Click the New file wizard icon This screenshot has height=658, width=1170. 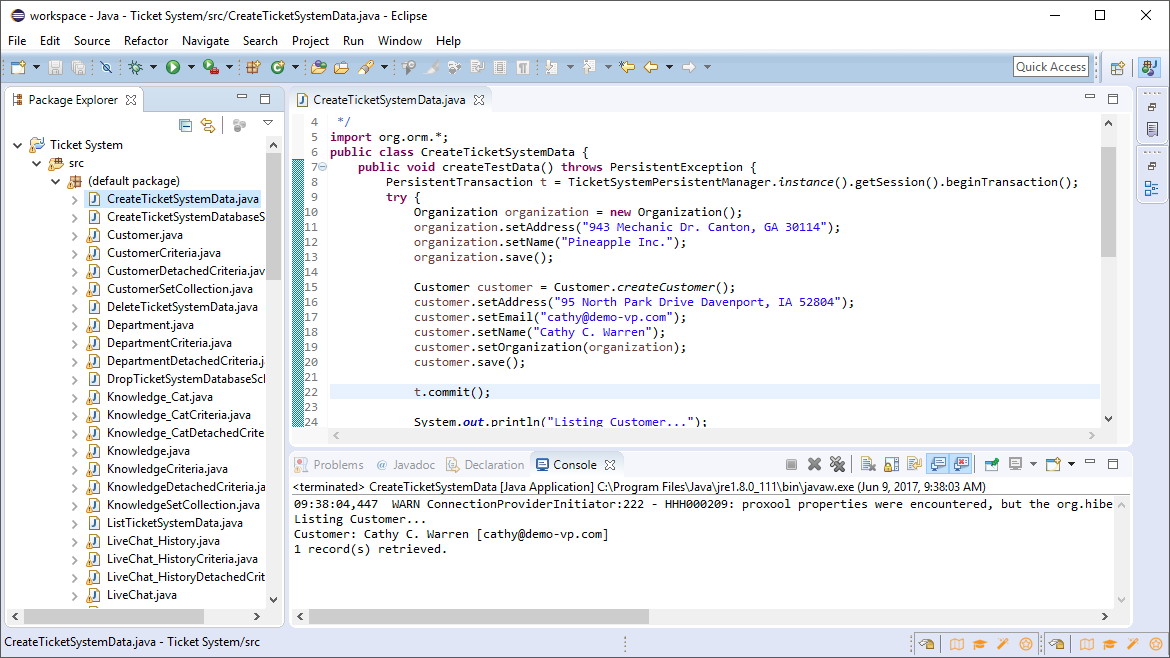[x=18, y=67]
